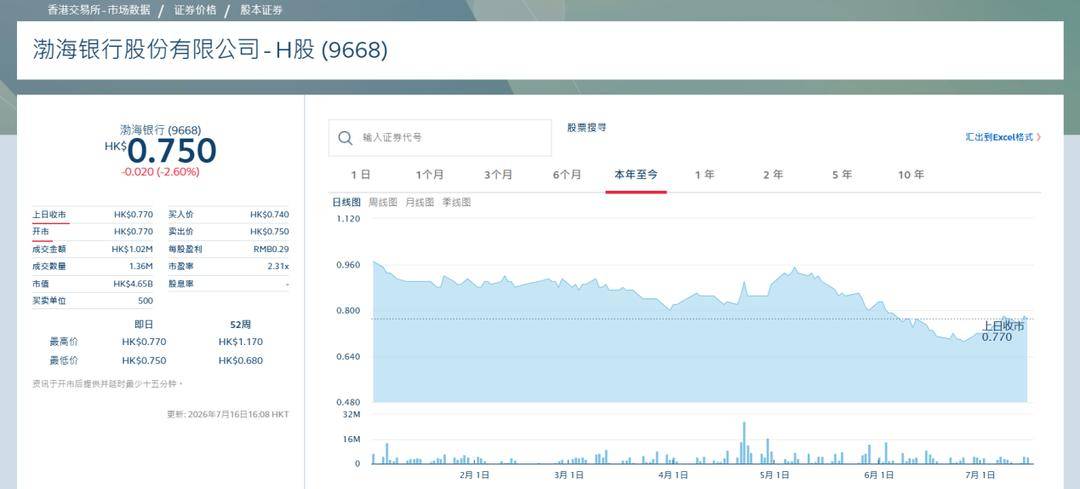
Task: Click the -0.020 (-2.60%) change value
Action: 160,172
